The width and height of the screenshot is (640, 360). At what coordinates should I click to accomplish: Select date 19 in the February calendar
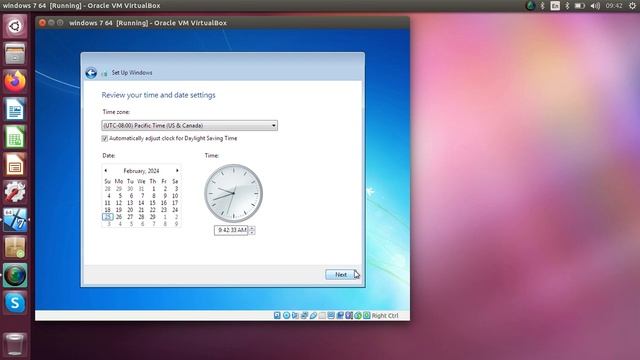(x=119, y=210)
